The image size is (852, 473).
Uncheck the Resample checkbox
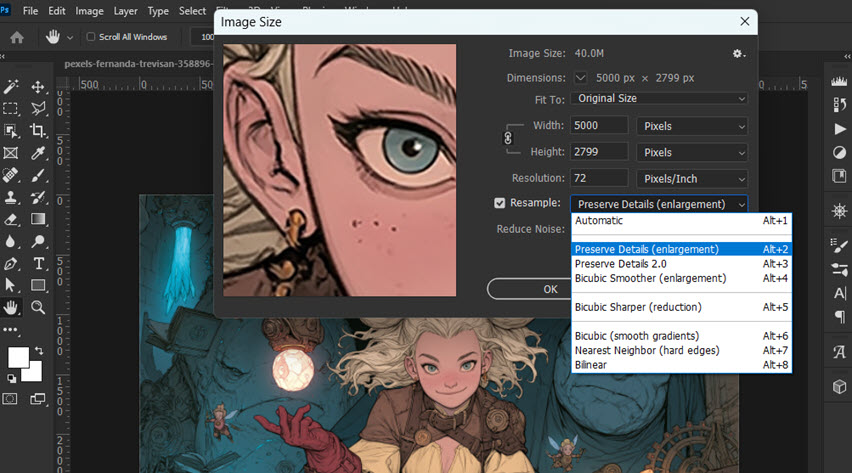click(499, 203)
